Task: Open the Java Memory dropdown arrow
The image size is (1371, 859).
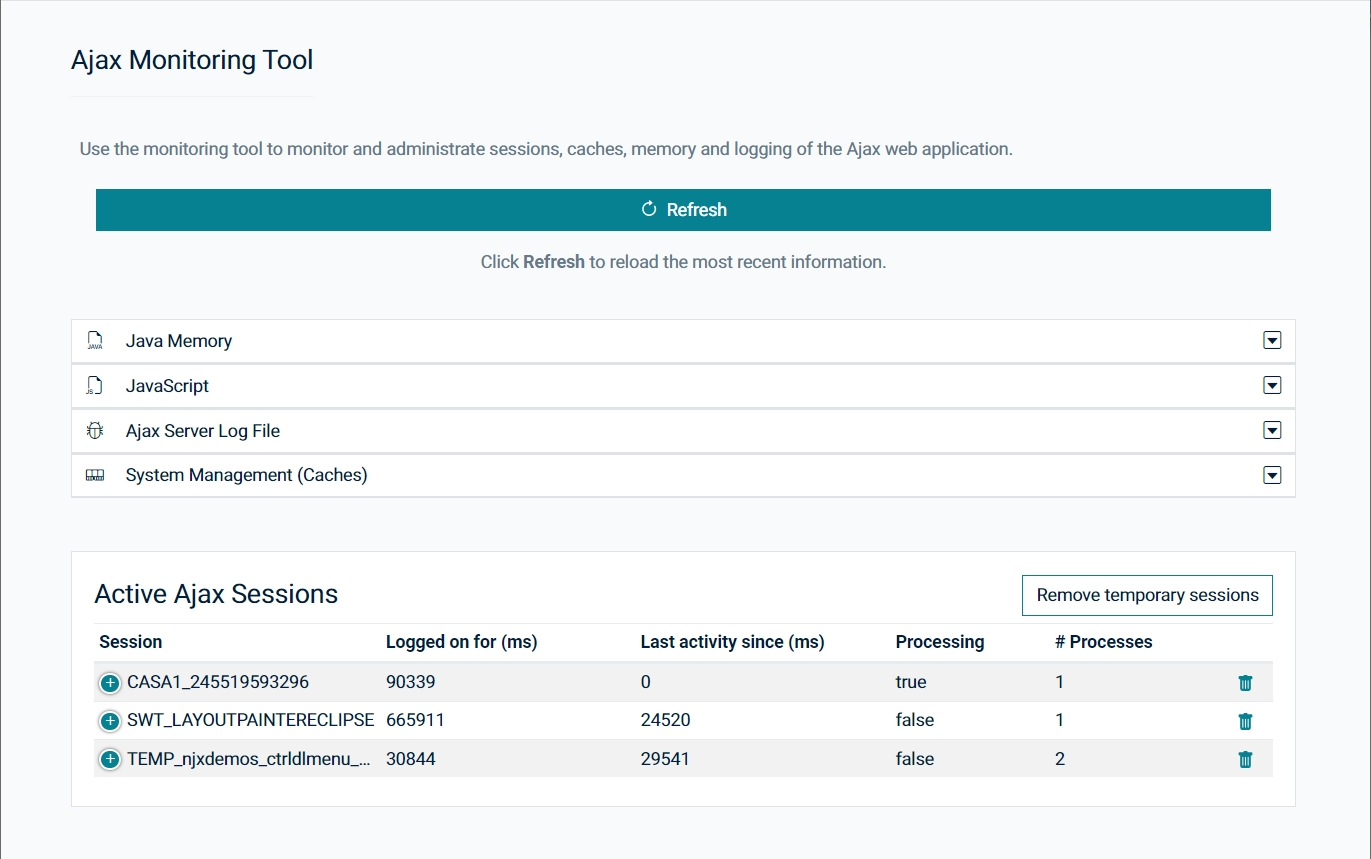Action: pyautogui.click(x=1272, y=340)
